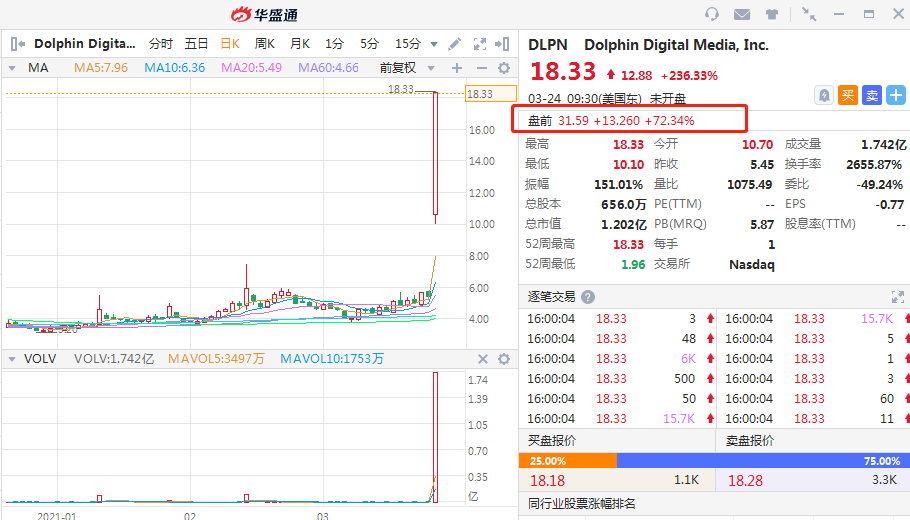Zoom out chart with minus icon
The height and width of the screenshot is (520, 910).
tap(481, 68)
